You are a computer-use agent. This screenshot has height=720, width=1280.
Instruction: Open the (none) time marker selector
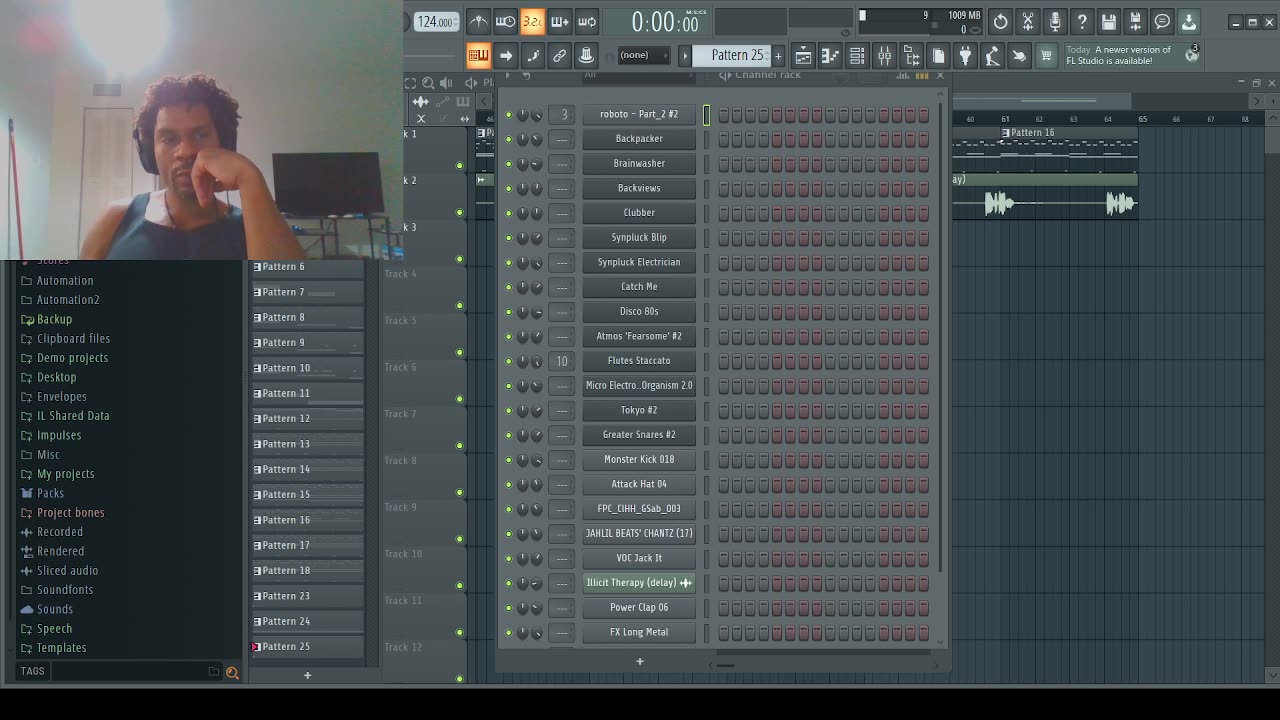pos(642,55)
